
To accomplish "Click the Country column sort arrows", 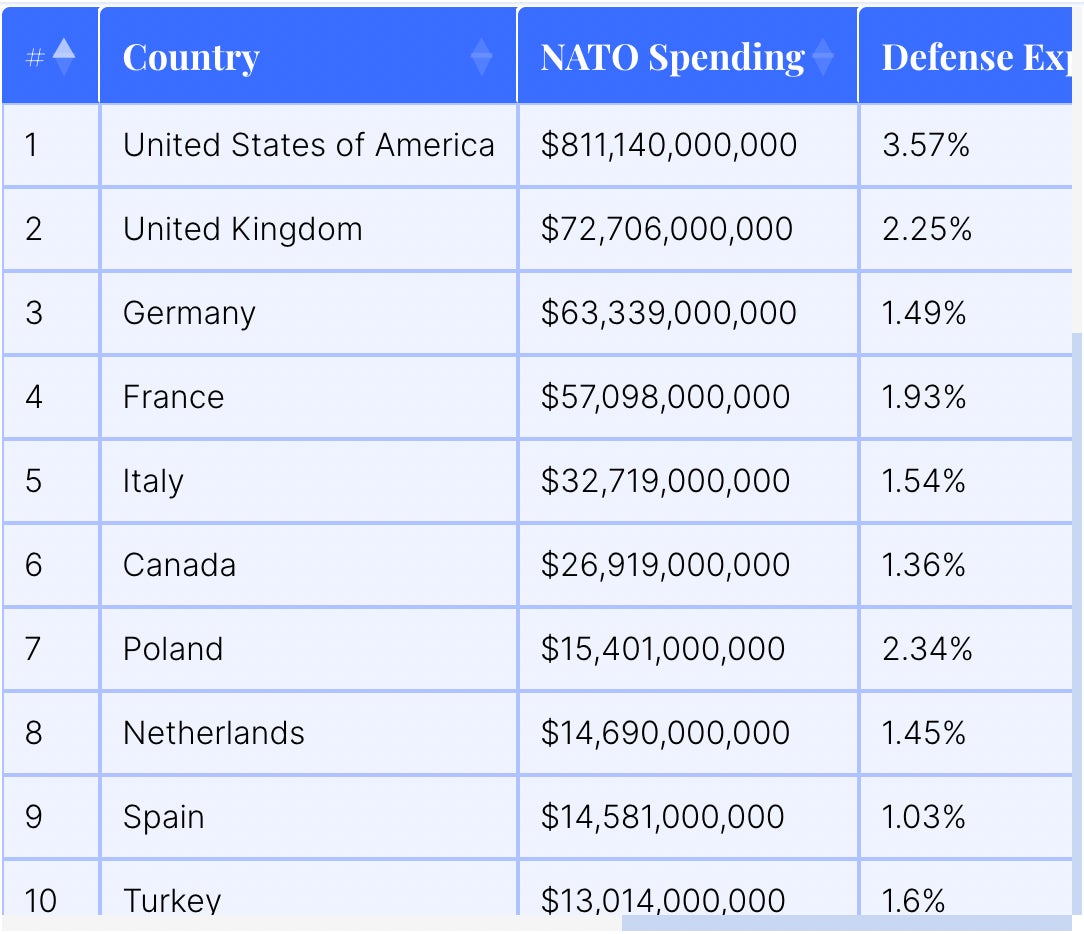I will coord(481,57).
